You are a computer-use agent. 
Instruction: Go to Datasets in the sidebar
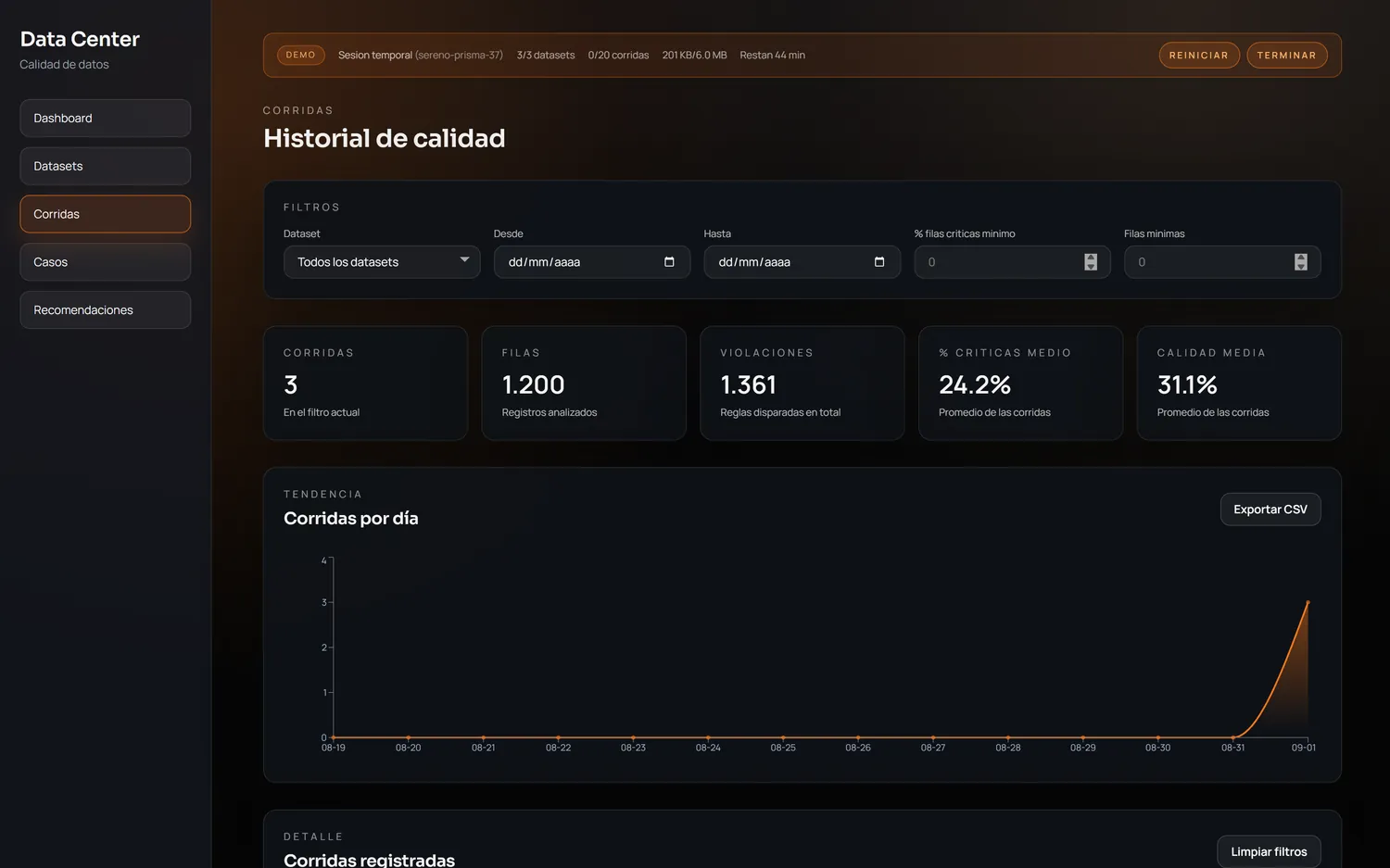[105, 166]
